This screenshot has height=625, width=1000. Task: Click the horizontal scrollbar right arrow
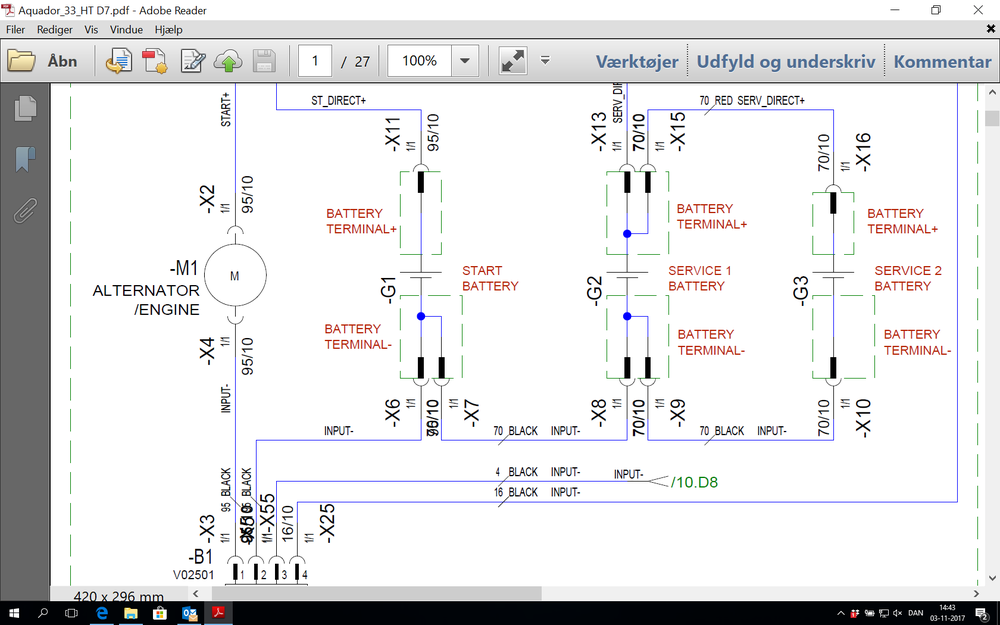tap(976, 593)
